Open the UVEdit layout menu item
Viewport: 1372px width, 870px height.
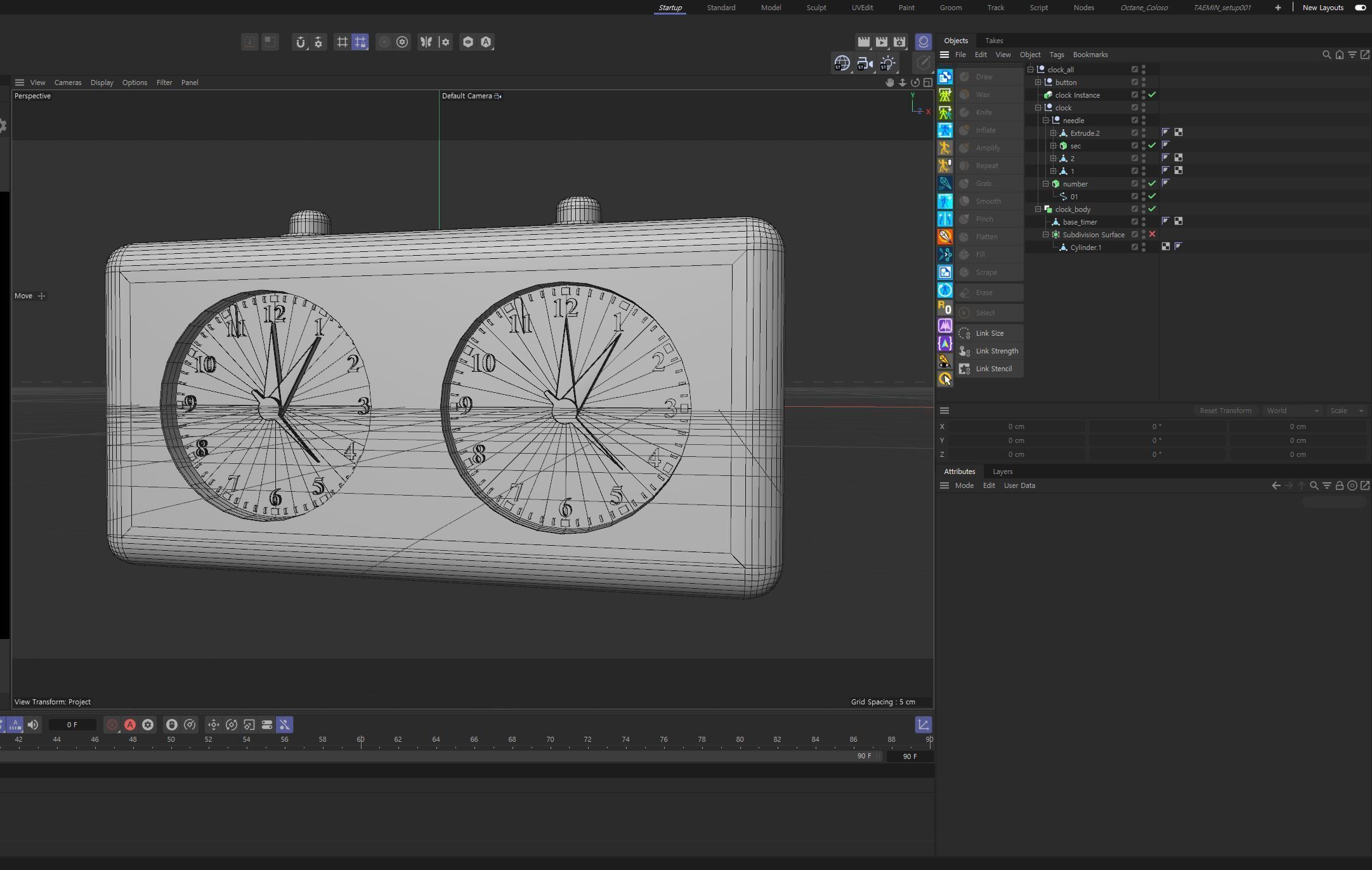(x=861, y=8)
